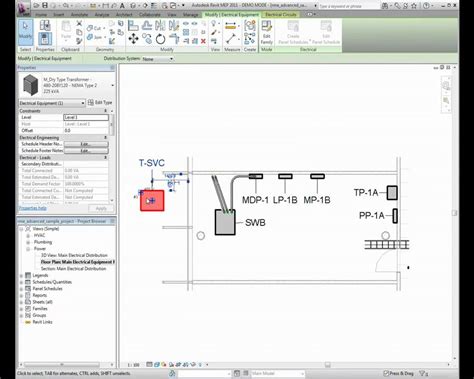This screenshot has height=379, width=474.
Task: Expand the Sheets (all) tree node
Action: click(21, 302)
